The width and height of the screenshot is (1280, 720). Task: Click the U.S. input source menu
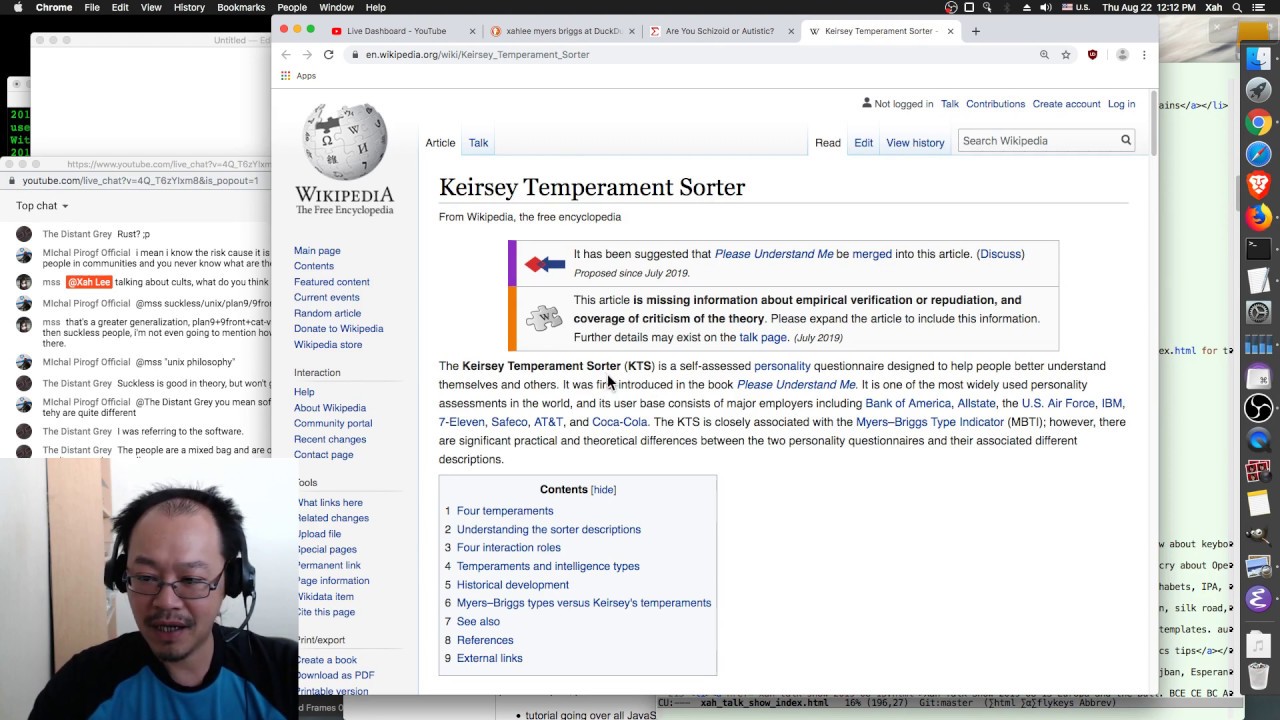(1076, 7)
